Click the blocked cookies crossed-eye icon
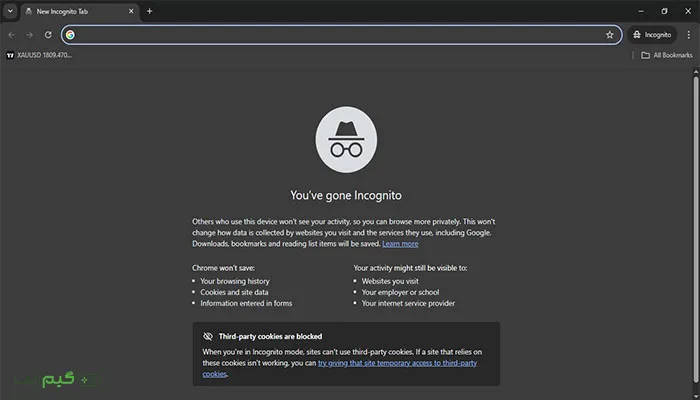Screen dimensions: 700x400 [208, 337]
